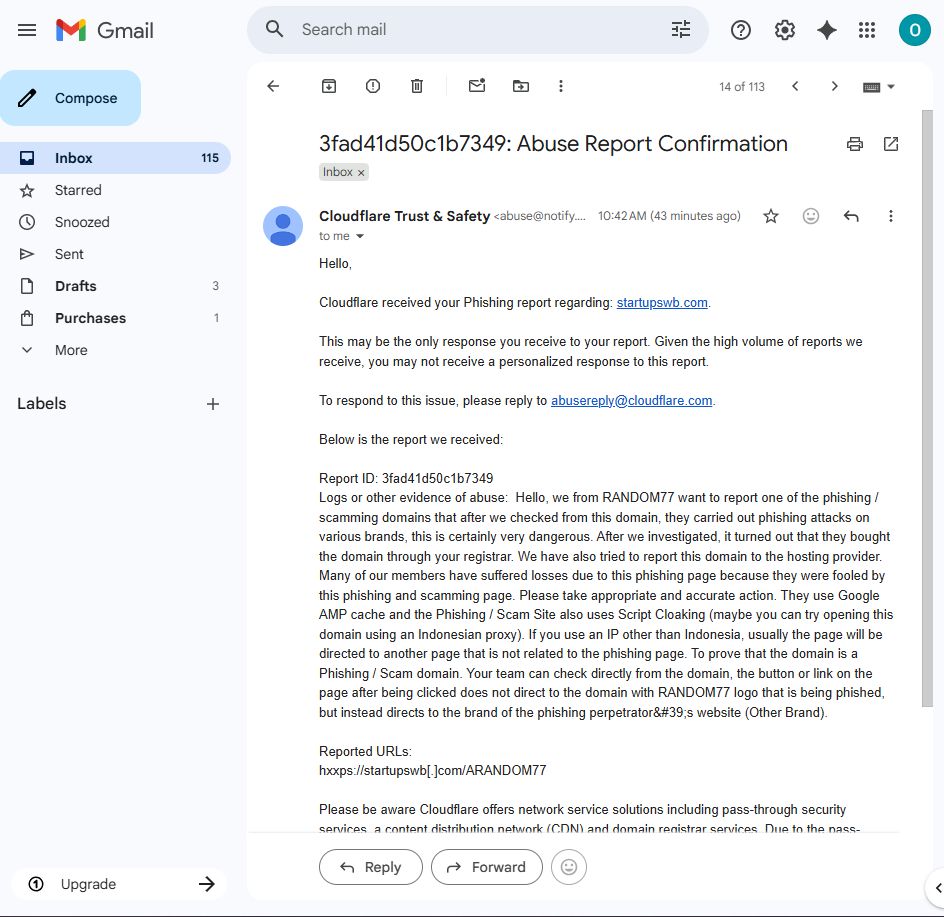Add emoji reaction at message bottom

click(x=568, y=866)
